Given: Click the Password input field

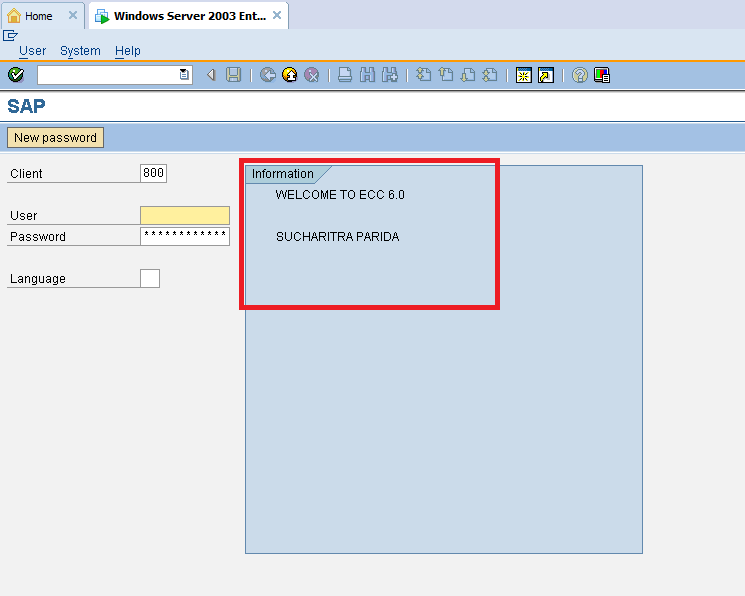Looking at the screenshot, I should click(x=185, y=236).
